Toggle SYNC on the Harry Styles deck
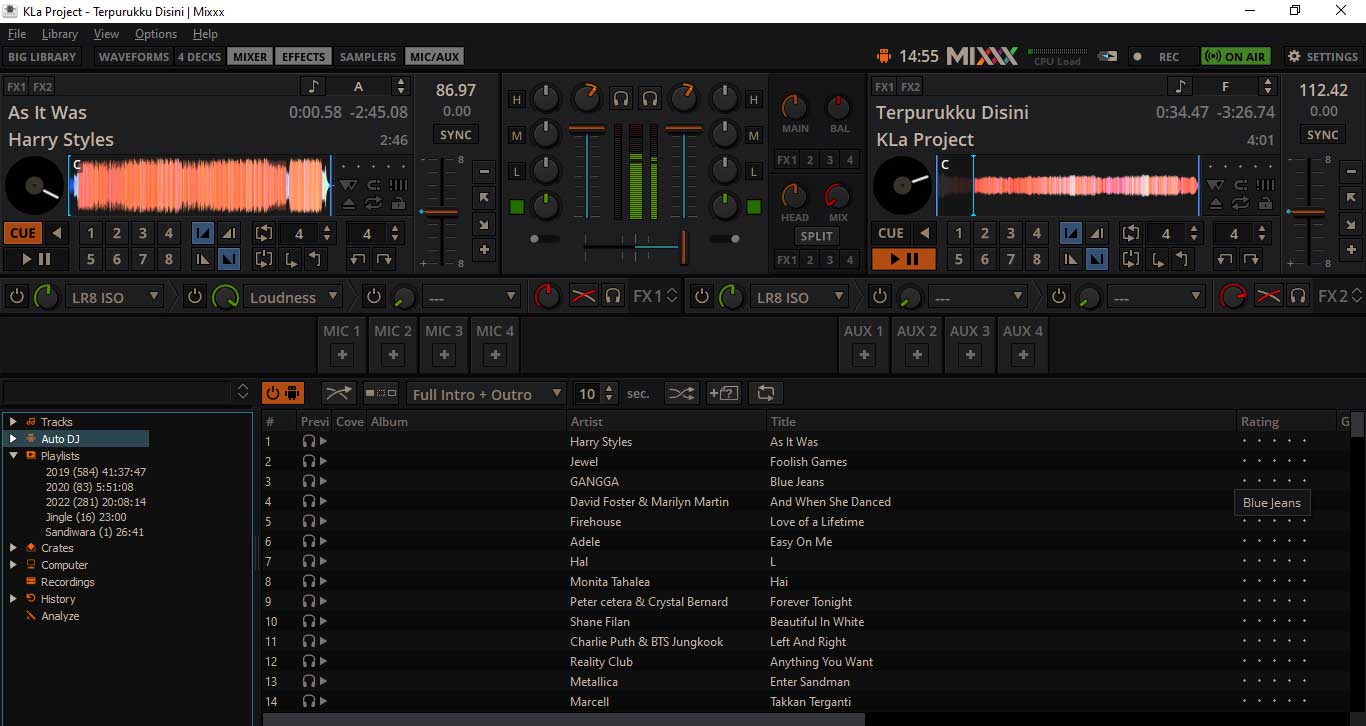The image size is (1366, 726). tap(456, 135)
